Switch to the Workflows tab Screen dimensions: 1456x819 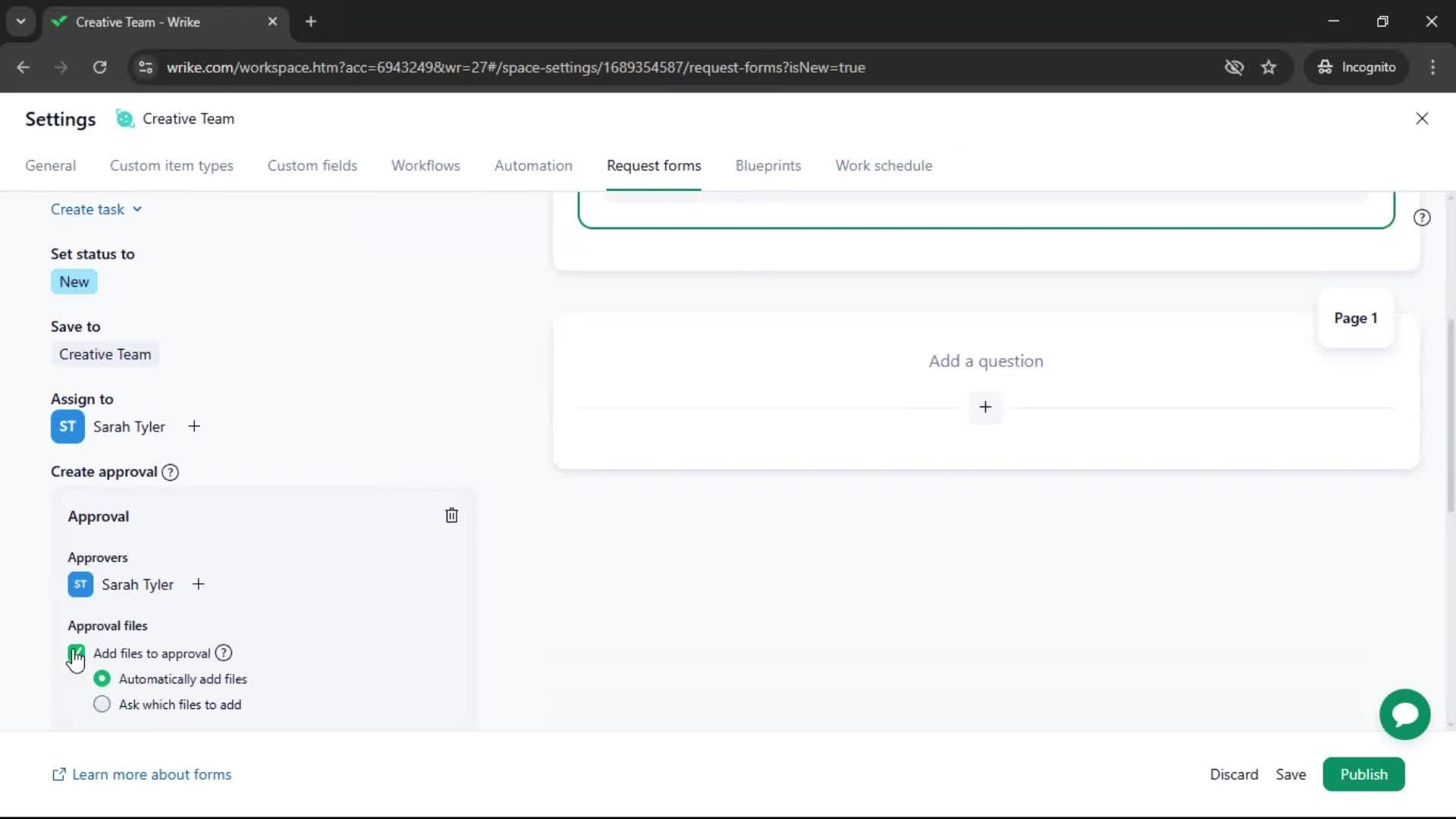click(x=425, y=166)
